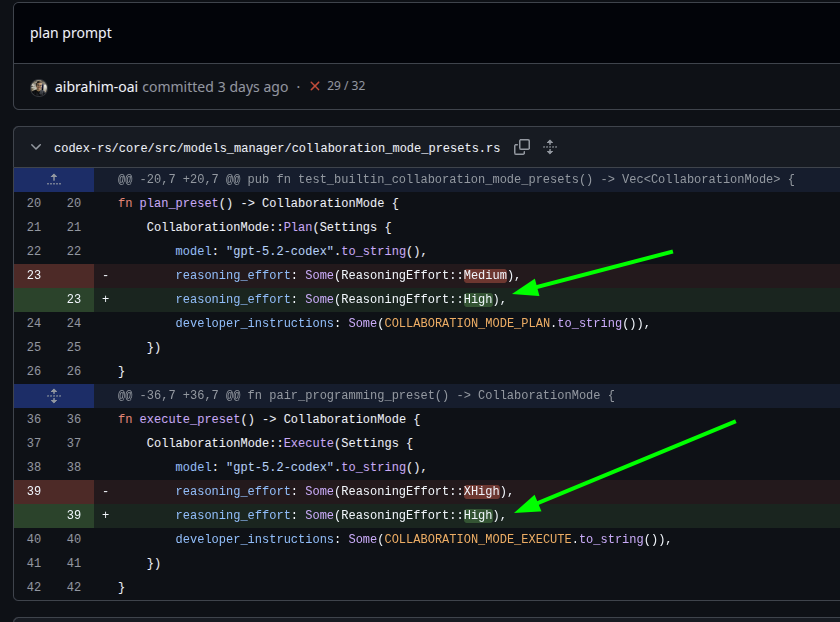Open the codex-rs collaboration_mode_presets.rs file path link

point(277,148)
